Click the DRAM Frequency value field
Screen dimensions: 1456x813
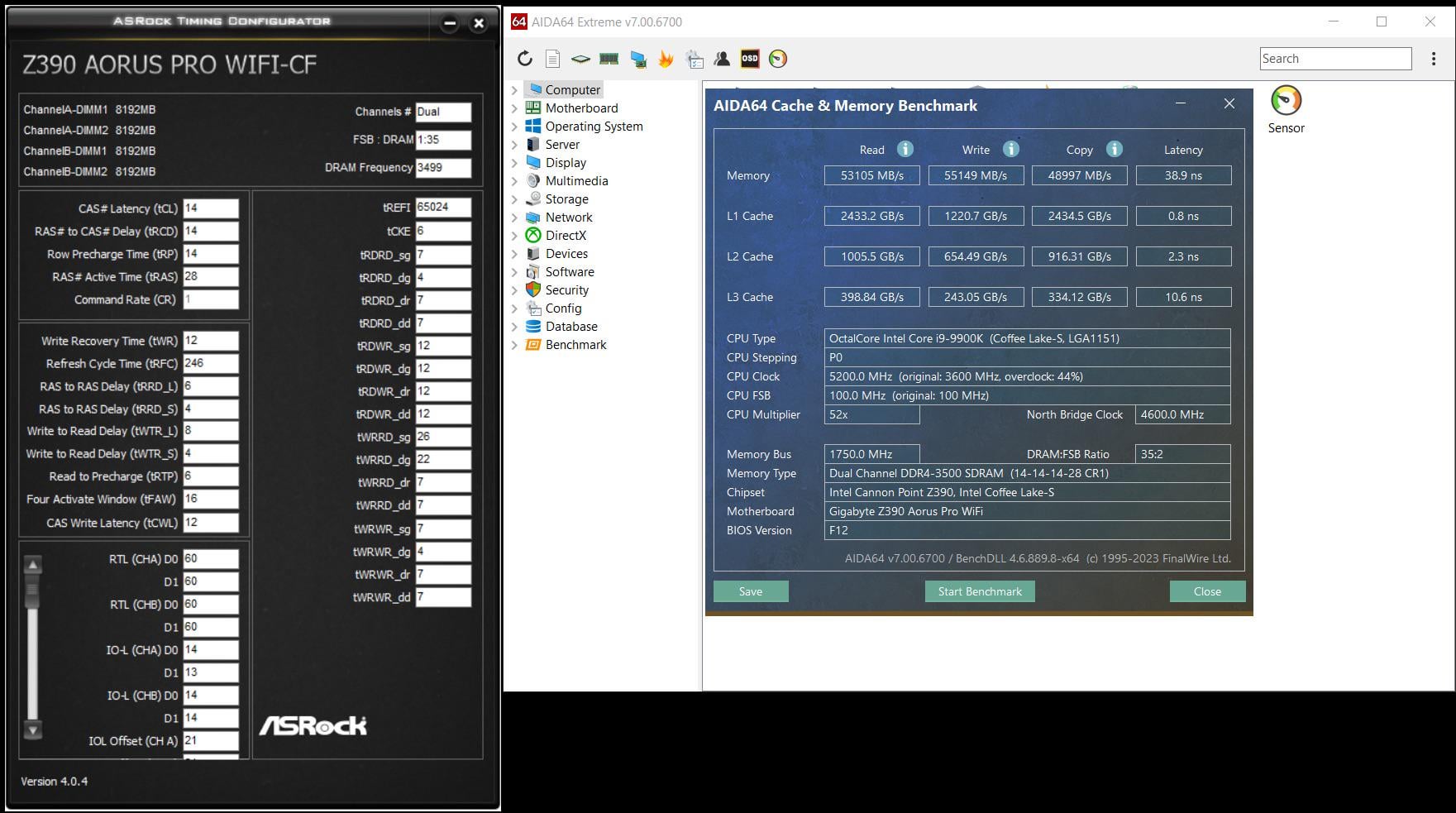click(443, 167)
